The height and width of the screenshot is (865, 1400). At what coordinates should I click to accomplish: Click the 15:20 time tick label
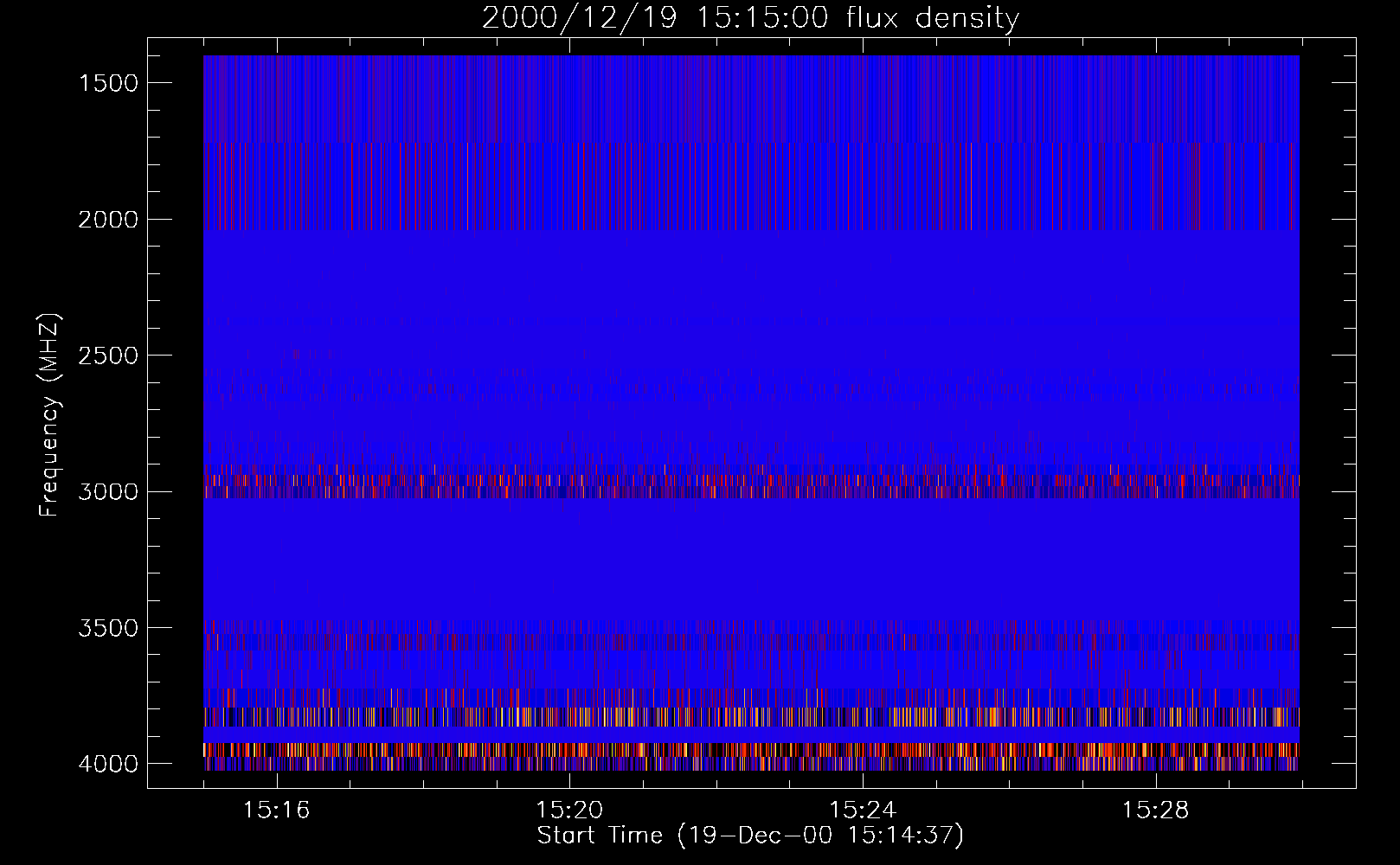pyautogui.click(x=569, y=811)
